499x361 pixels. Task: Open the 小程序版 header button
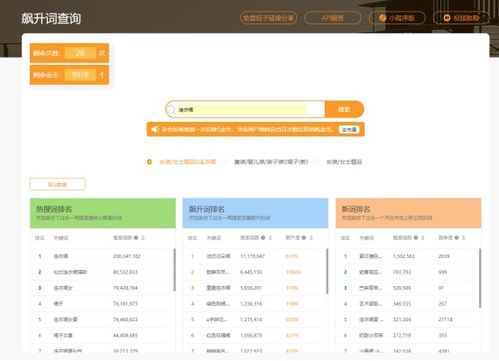pos(397,18)
